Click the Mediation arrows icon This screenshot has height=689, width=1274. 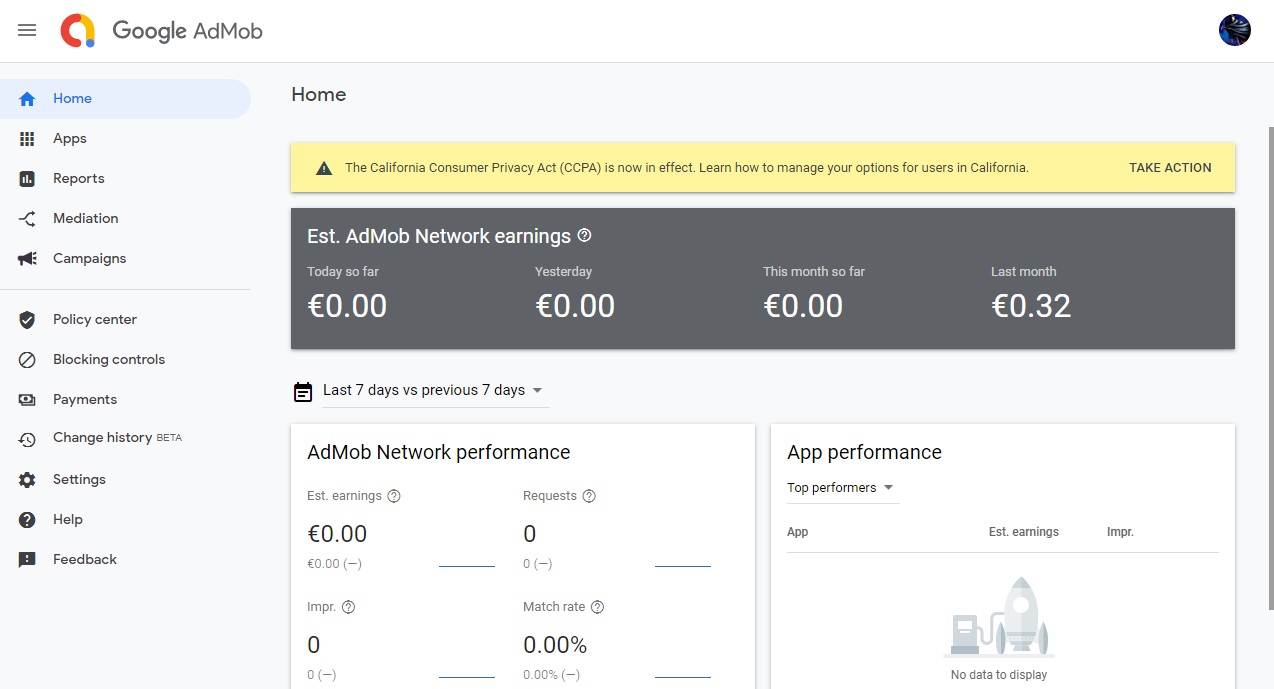pos(27,219)
